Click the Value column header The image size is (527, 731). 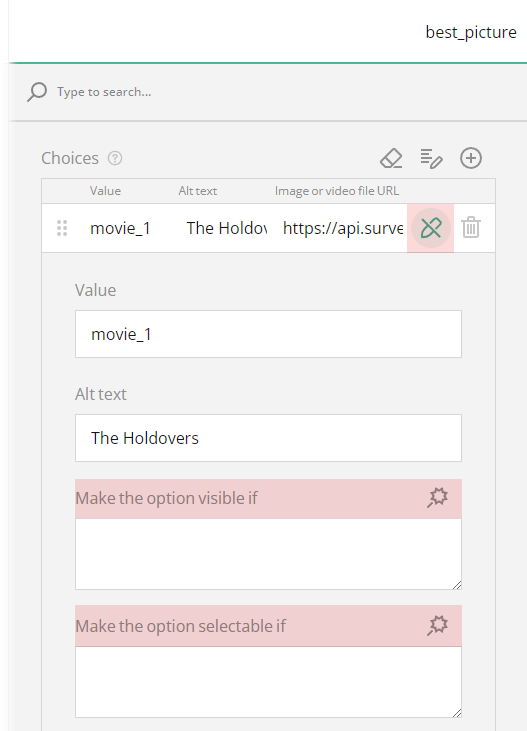point(105,191)
